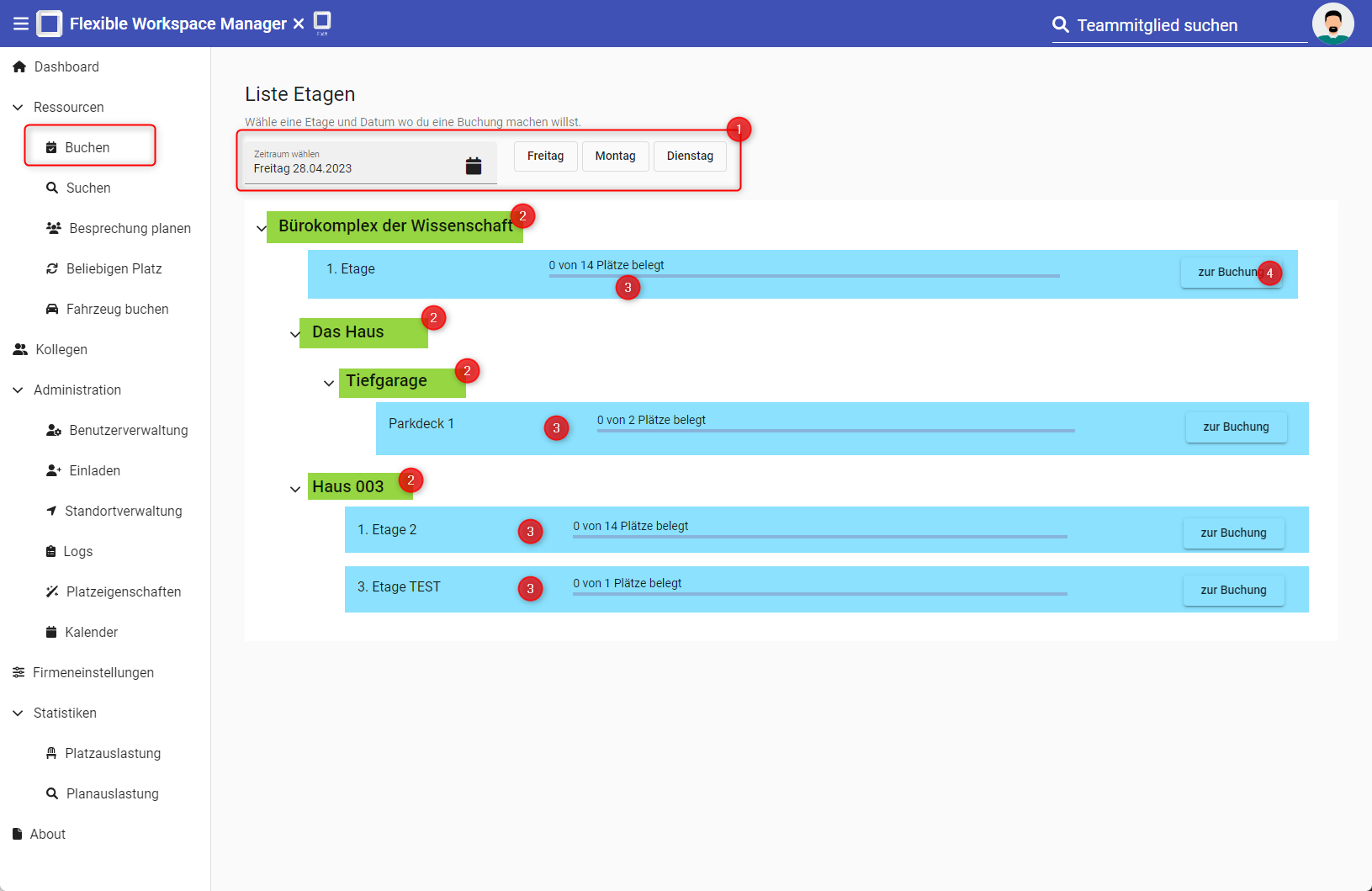Collapse Bürokomplex der Wissenschaft tree node

262,227
